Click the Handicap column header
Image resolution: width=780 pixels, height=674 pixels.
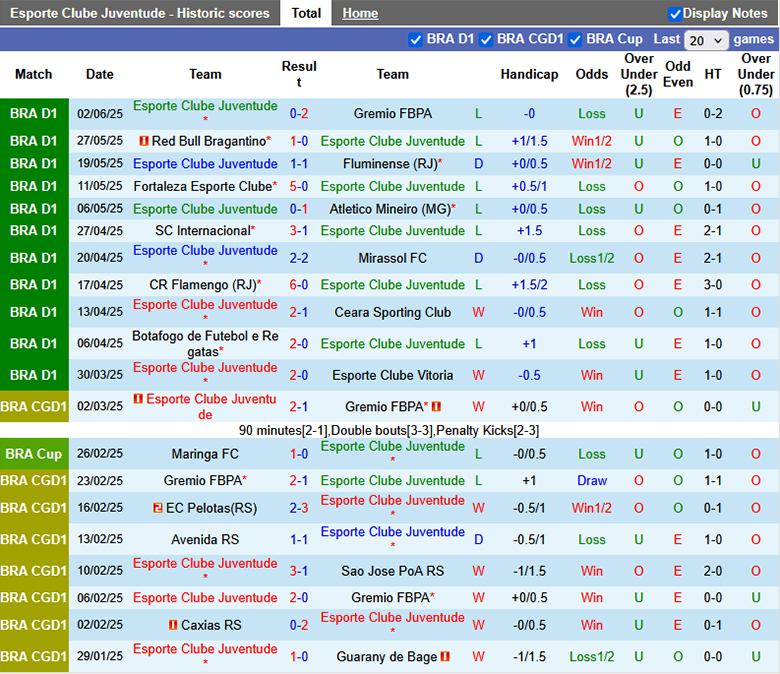click(529, 74)
